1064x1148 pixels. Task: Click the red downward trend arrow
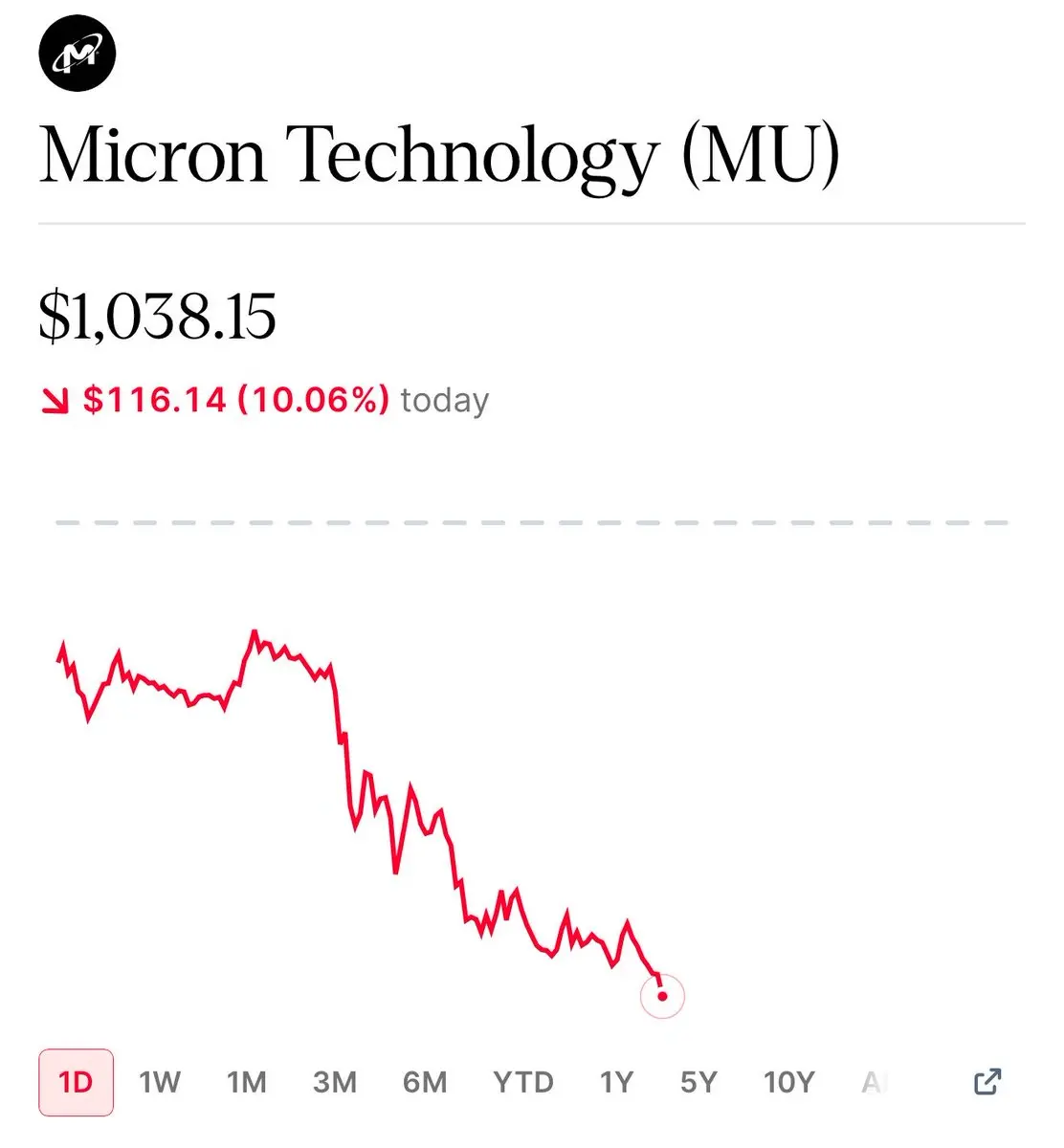pos(55,401)
